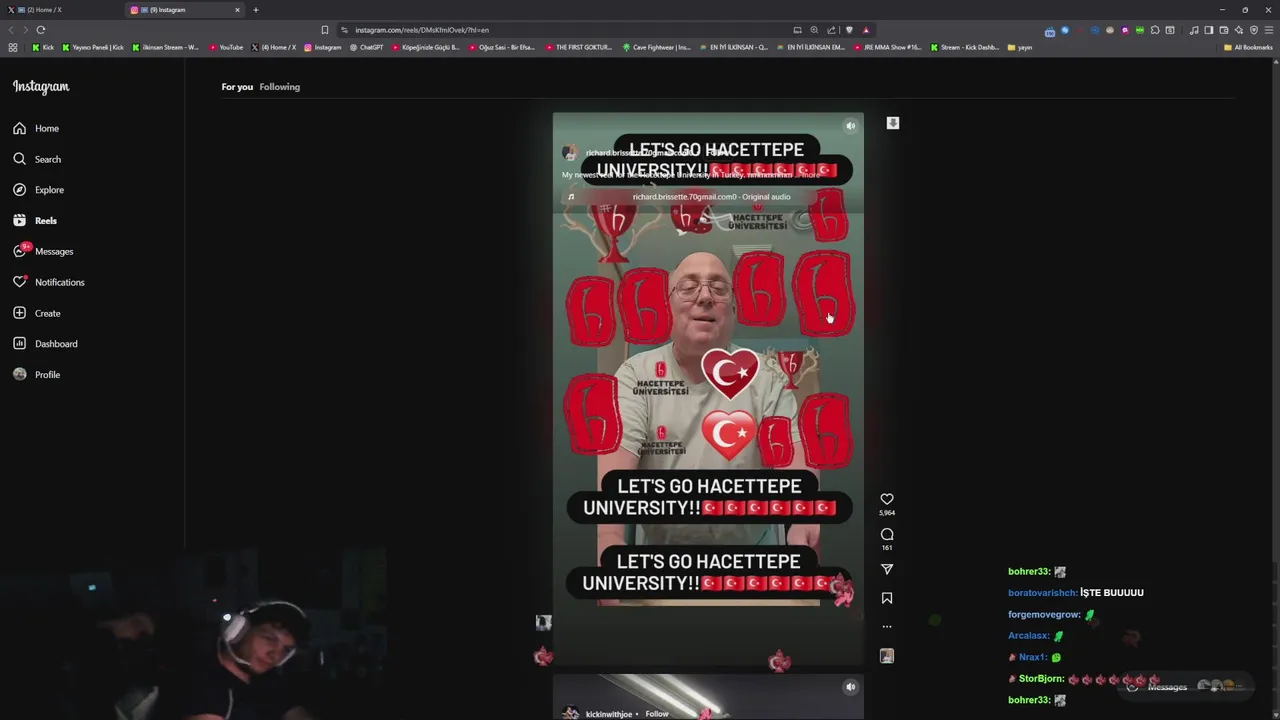1280x720 pixels.
Task: Open the YouTube bookmark
Action: pyautogui.click(x=226, y=47)
